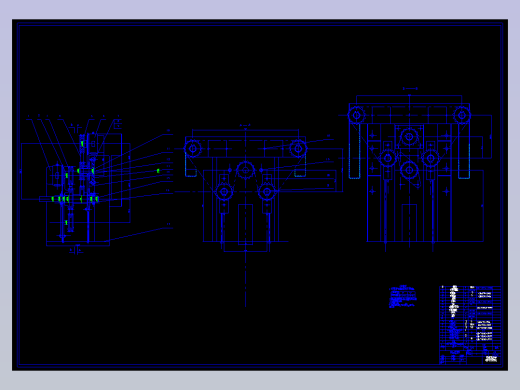
Task: Click the parts list title block table
Action: point(470,325)
